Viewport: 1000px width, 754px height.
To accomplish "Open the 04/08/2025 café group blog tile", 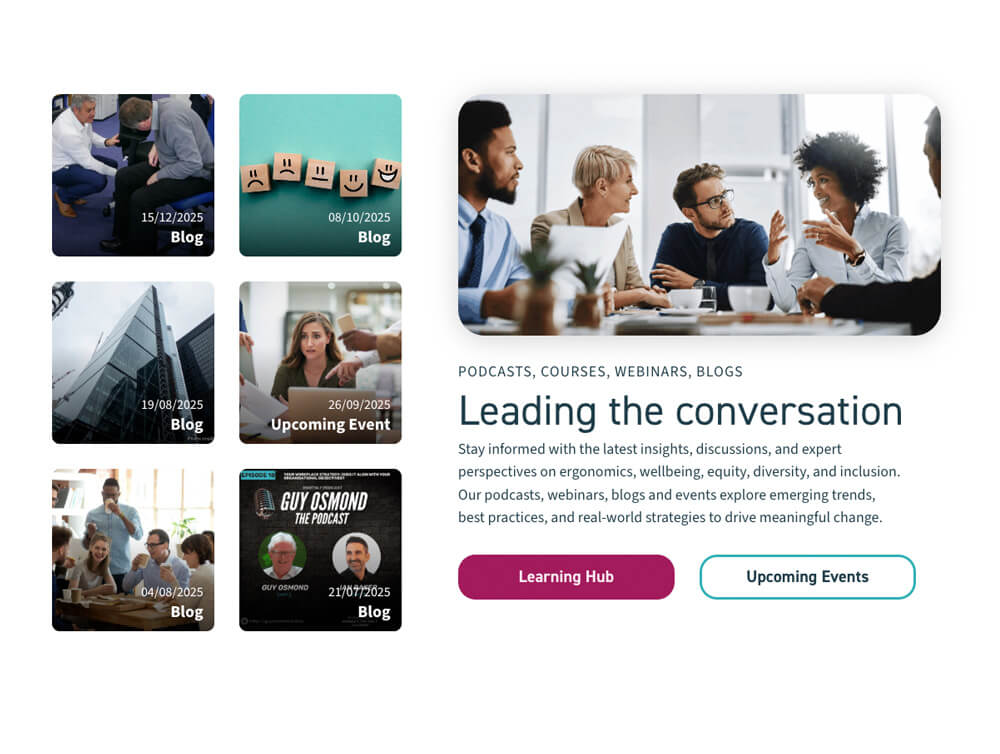I will click(x=133, y=550).
